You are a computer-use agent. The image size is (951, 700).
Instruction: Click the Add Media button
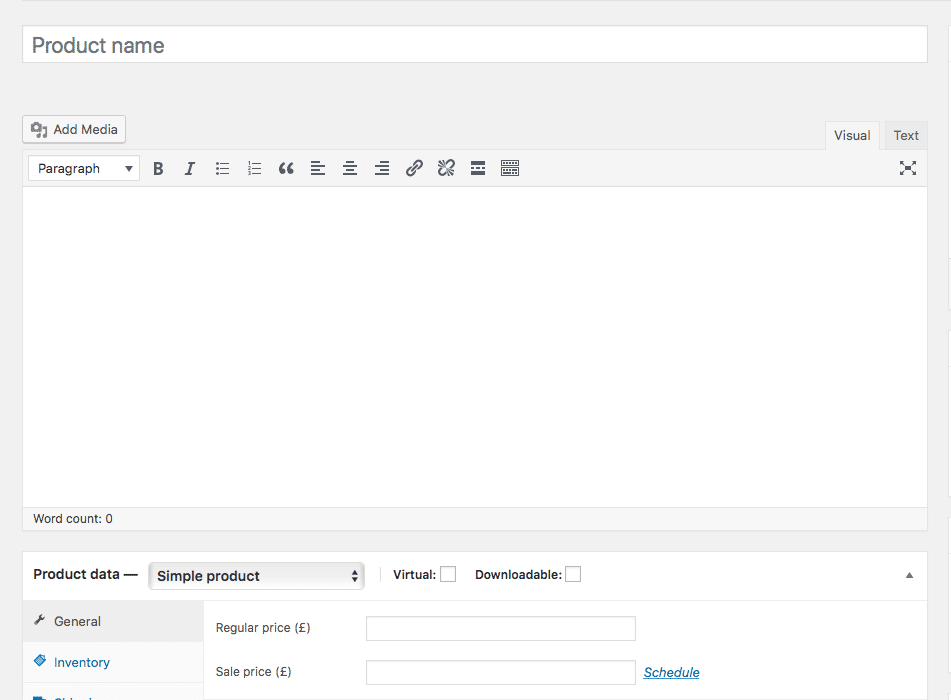tap(74, 129)
